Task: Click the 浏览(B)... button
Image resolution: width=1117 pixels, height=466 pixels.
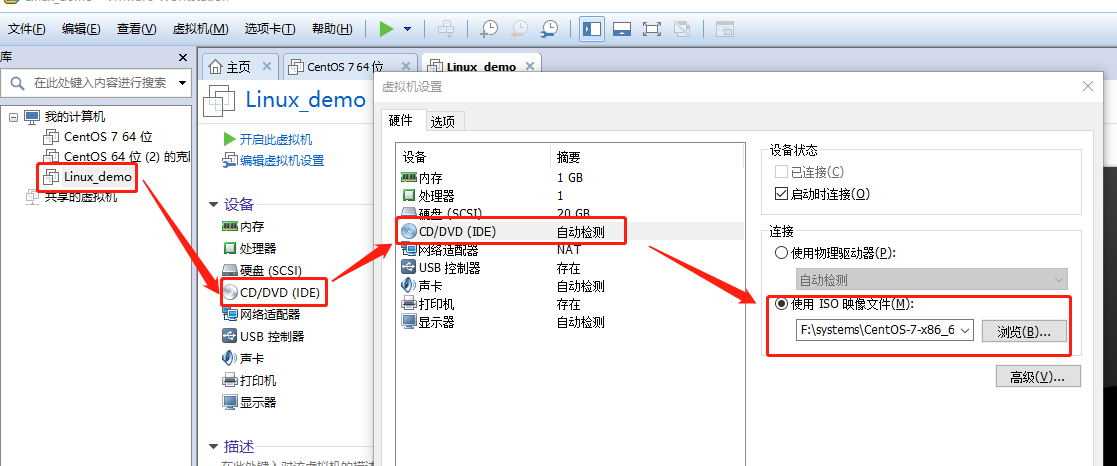Action: [1024, 331]
